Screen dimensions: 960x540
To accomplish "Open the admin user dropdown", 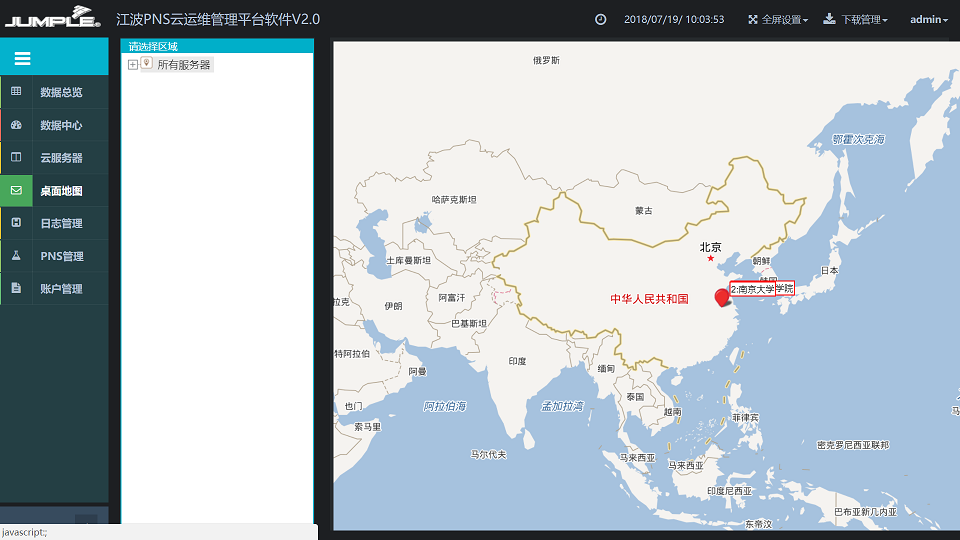I will coord(928,19).
